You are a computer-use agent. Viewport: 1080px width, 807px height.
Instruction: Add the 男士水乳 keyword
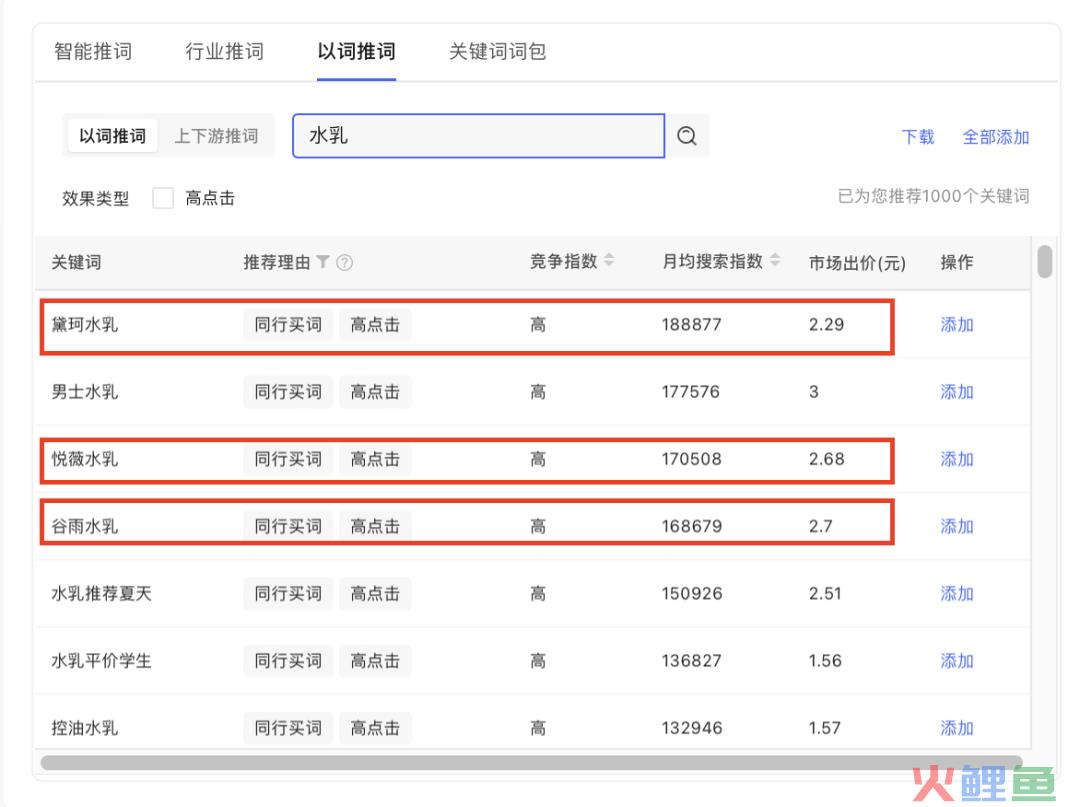click(957, 392)
